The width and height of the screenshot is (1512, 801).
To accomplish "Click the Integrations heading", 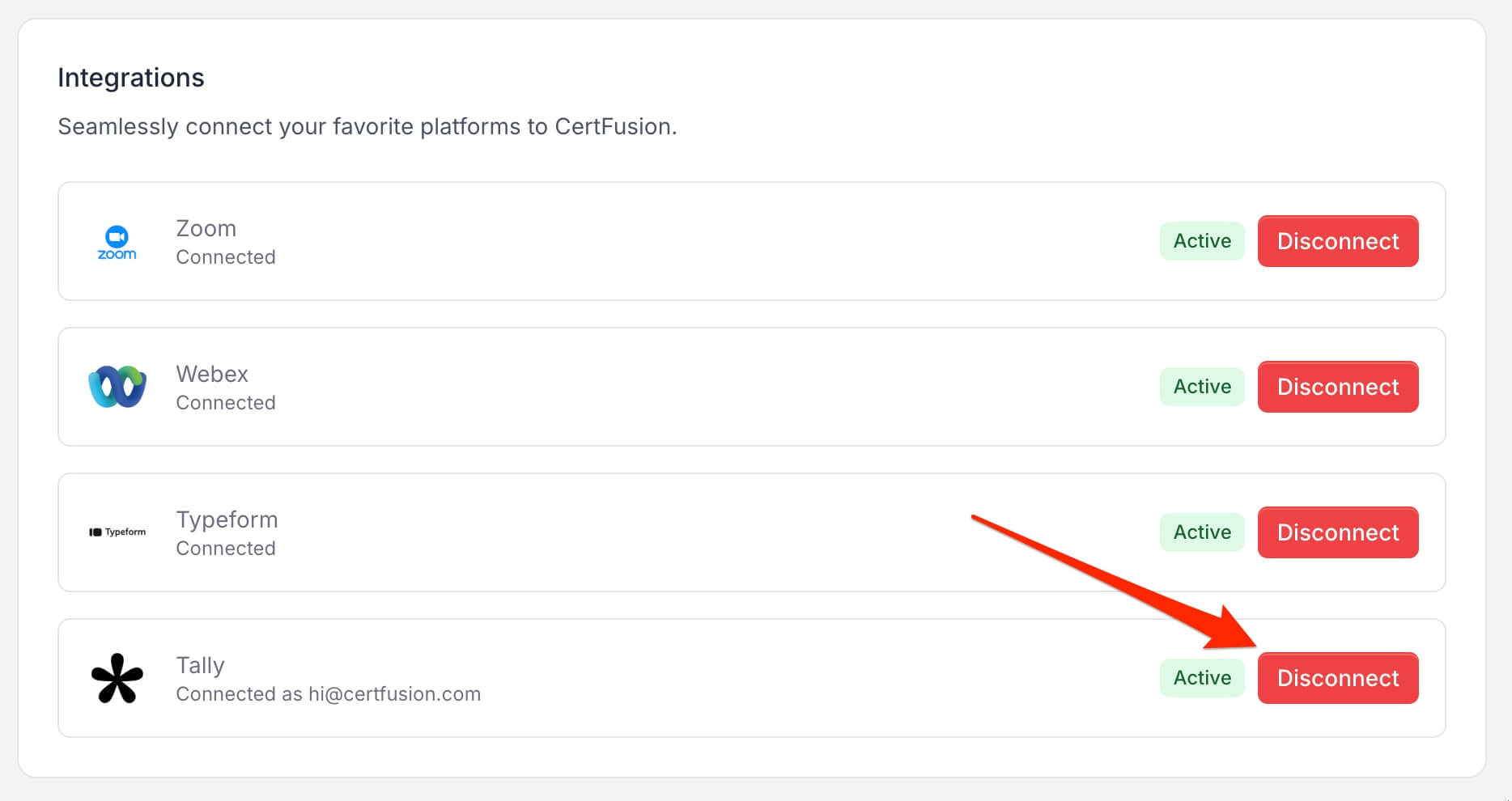I will pos(131,78).
